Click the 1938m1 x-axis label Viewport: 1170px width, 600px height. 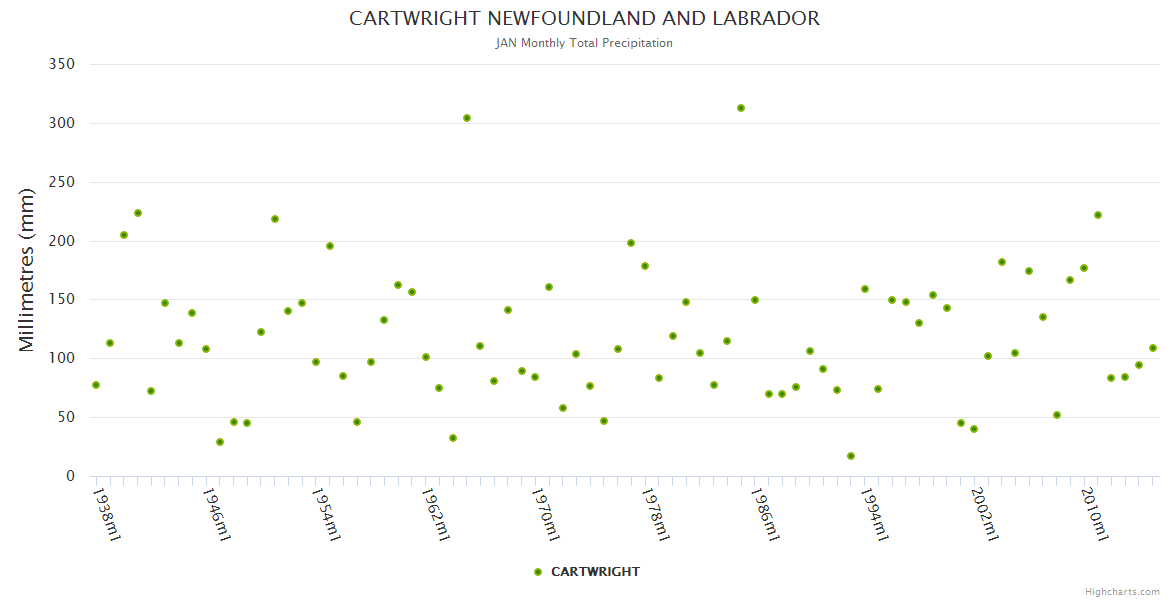[106, 514]
